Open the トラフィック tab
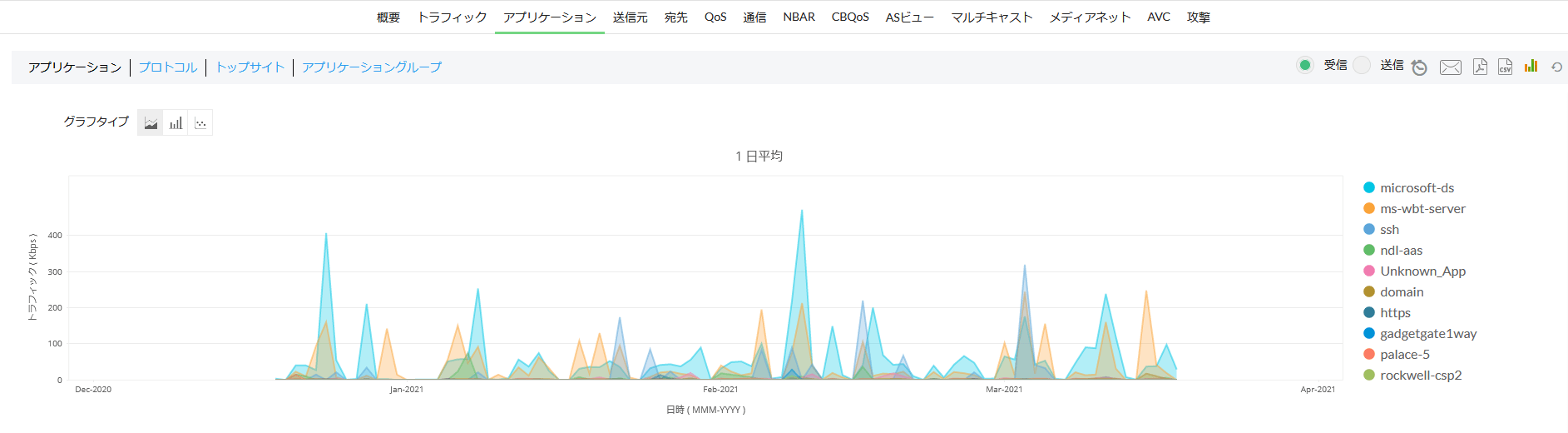The image size is (1568, 433). click(452, 17)
